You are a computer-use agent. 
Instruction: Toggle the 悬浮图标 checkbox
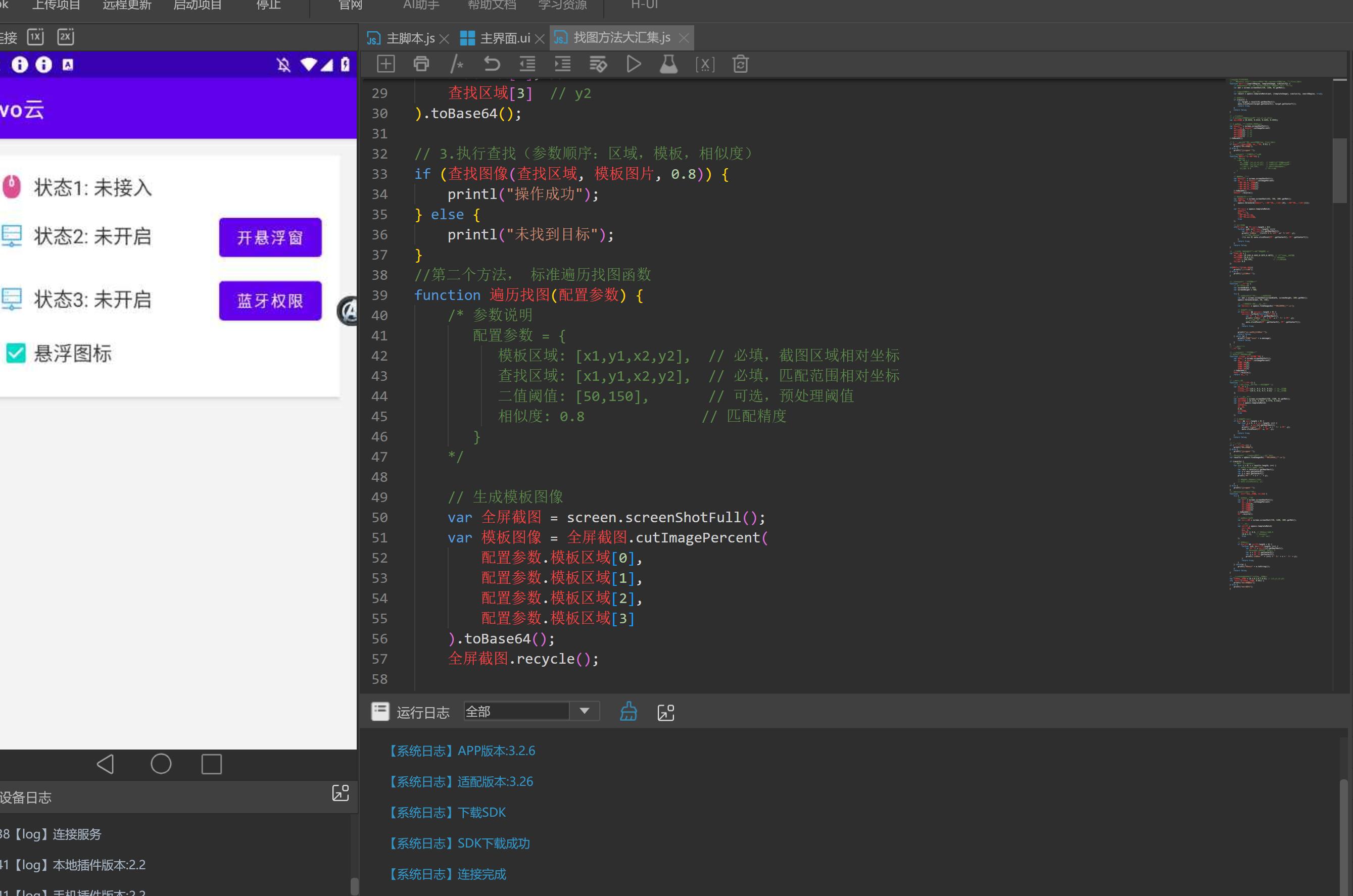[16, 353]
